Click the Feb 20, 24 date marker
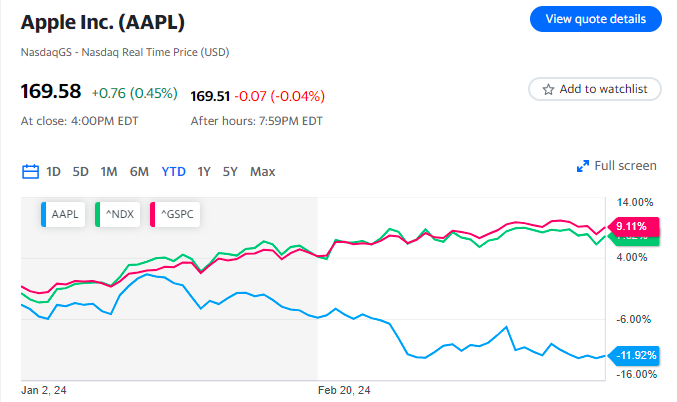Screen dimensions: 677x402 tap(344, 390)
